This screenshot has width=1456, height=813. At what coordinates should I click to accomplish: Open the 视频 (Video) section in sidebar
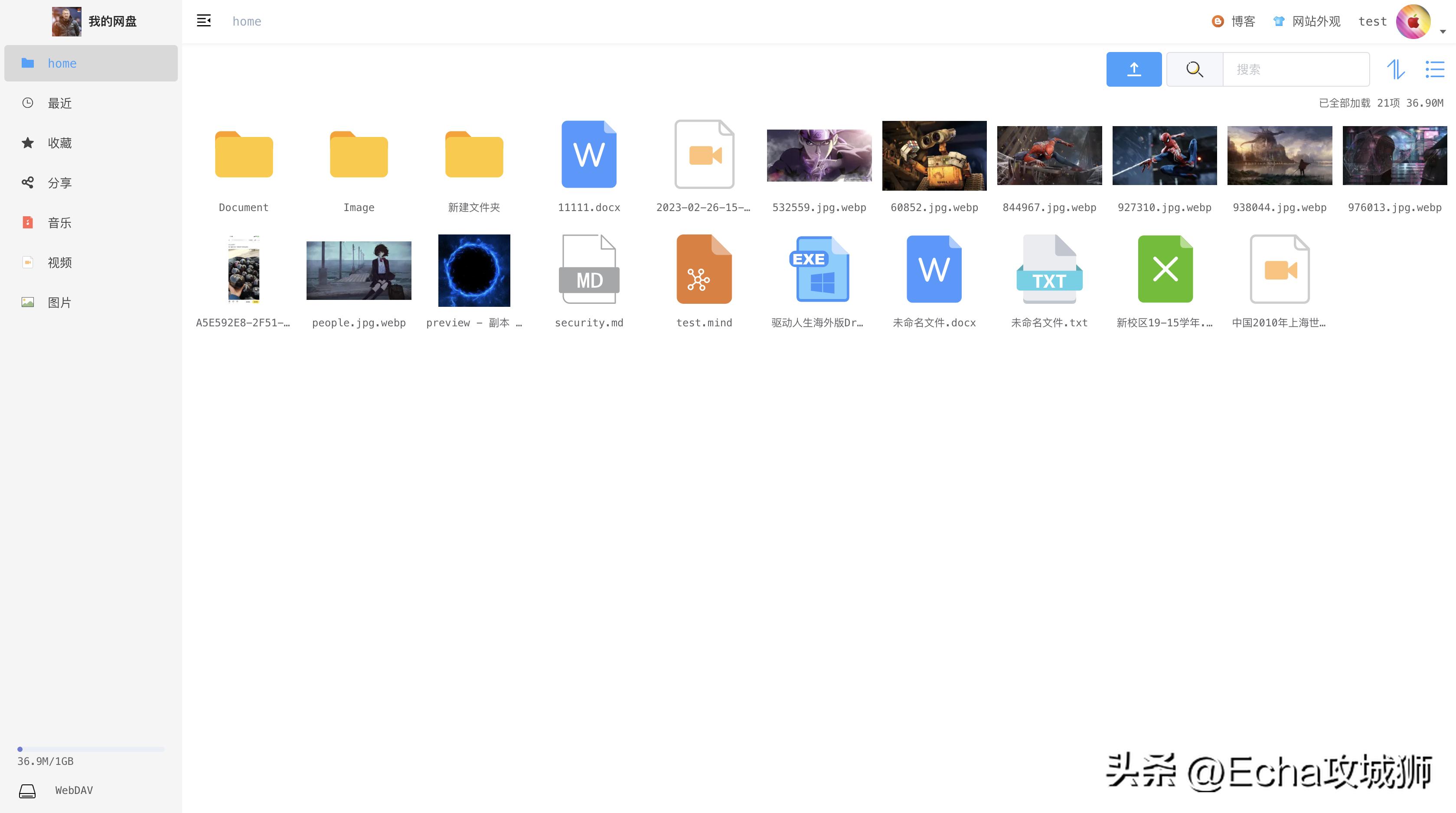[x=59, y=262]
